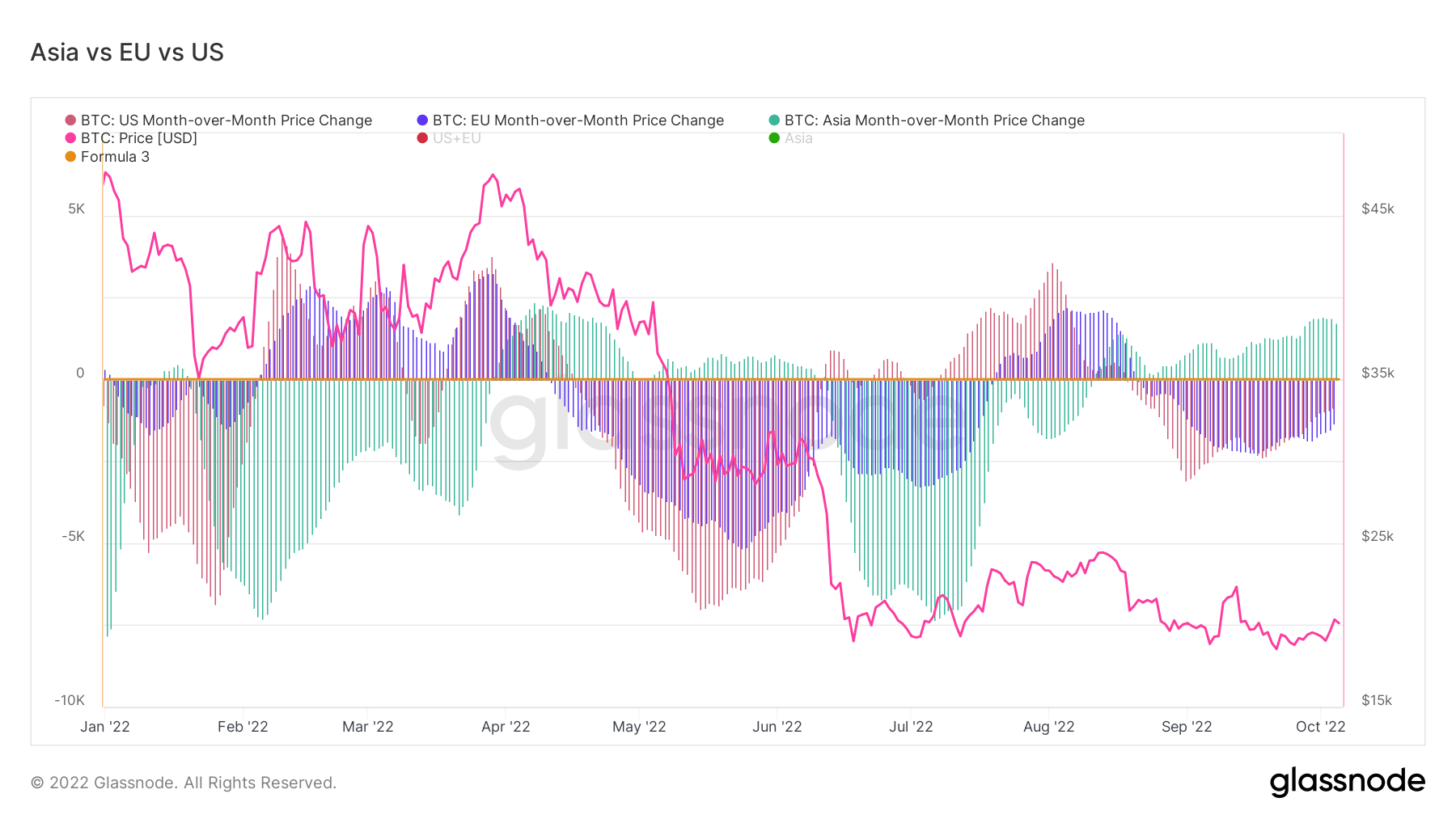Click the glassnode logo at bottom right

pos(1347,782)
